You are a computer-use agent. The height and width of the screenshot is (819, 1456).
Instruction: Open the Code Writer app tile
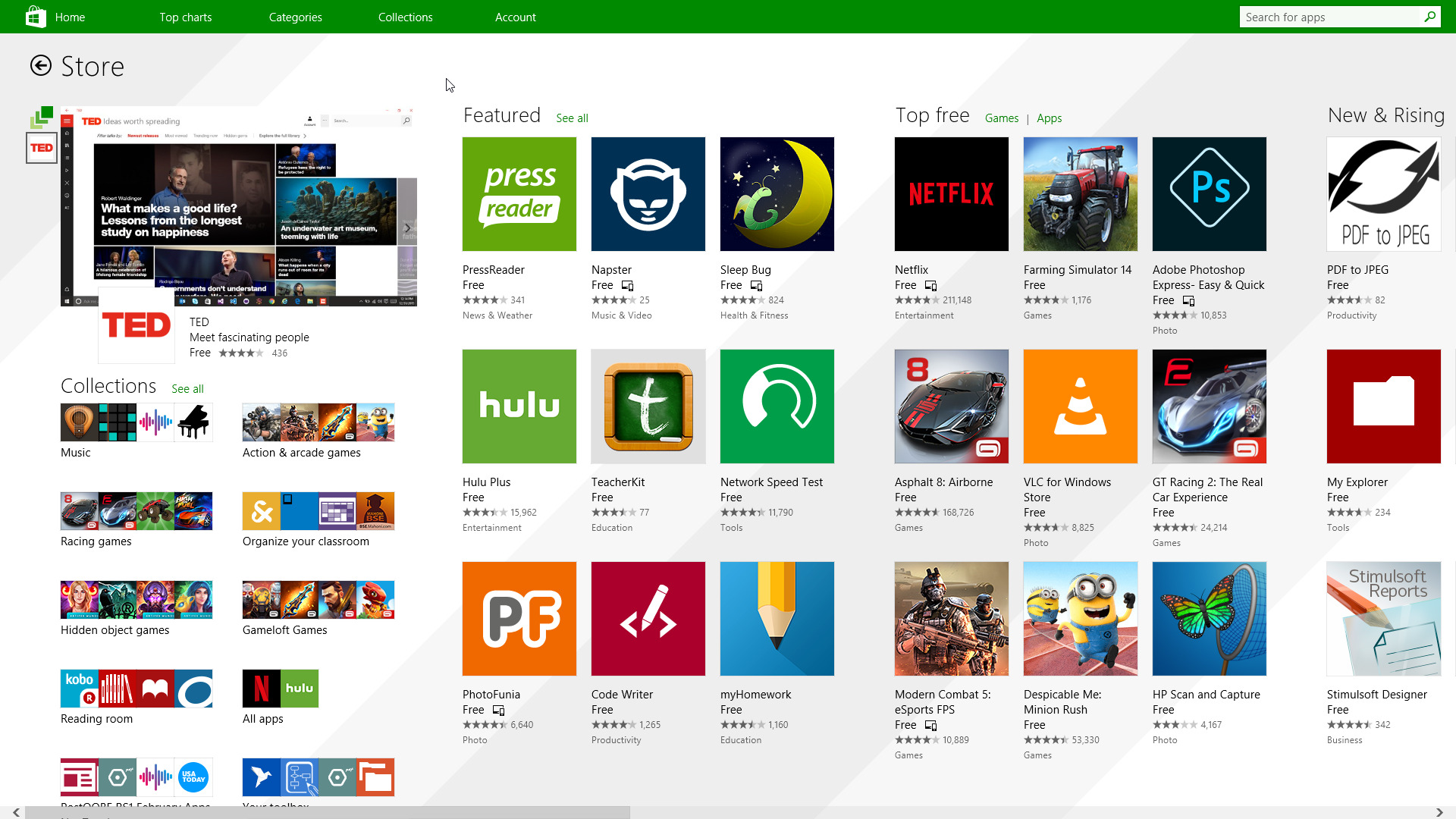(x=648, y=619)
